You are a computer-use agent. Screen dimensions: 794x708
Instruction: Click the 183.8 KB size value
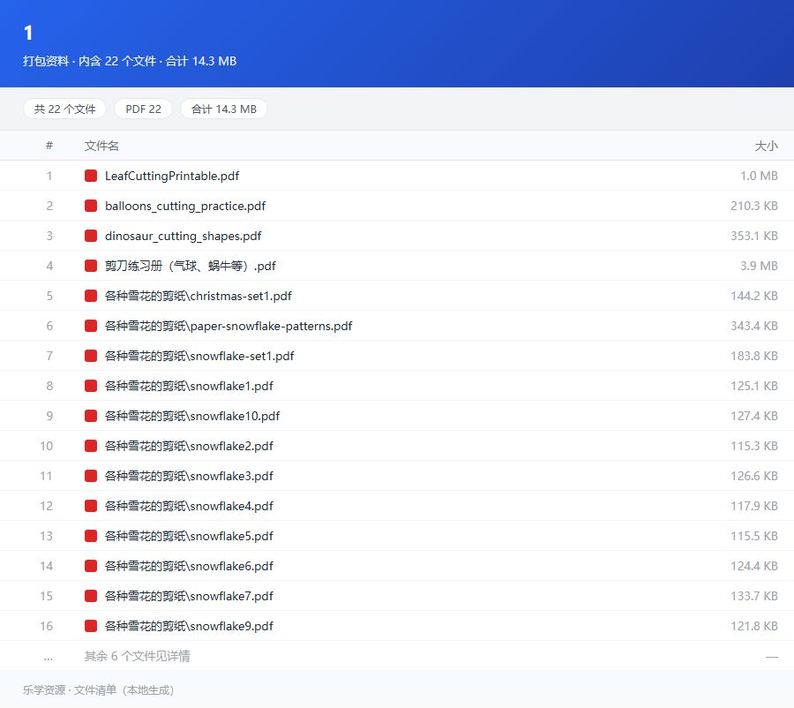[x=754, y=356]
